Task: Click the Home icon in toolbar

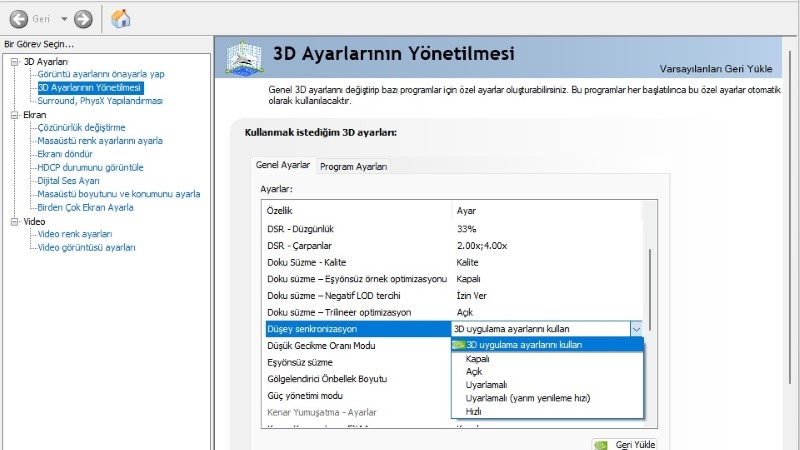Action: (x=121, y=19)
